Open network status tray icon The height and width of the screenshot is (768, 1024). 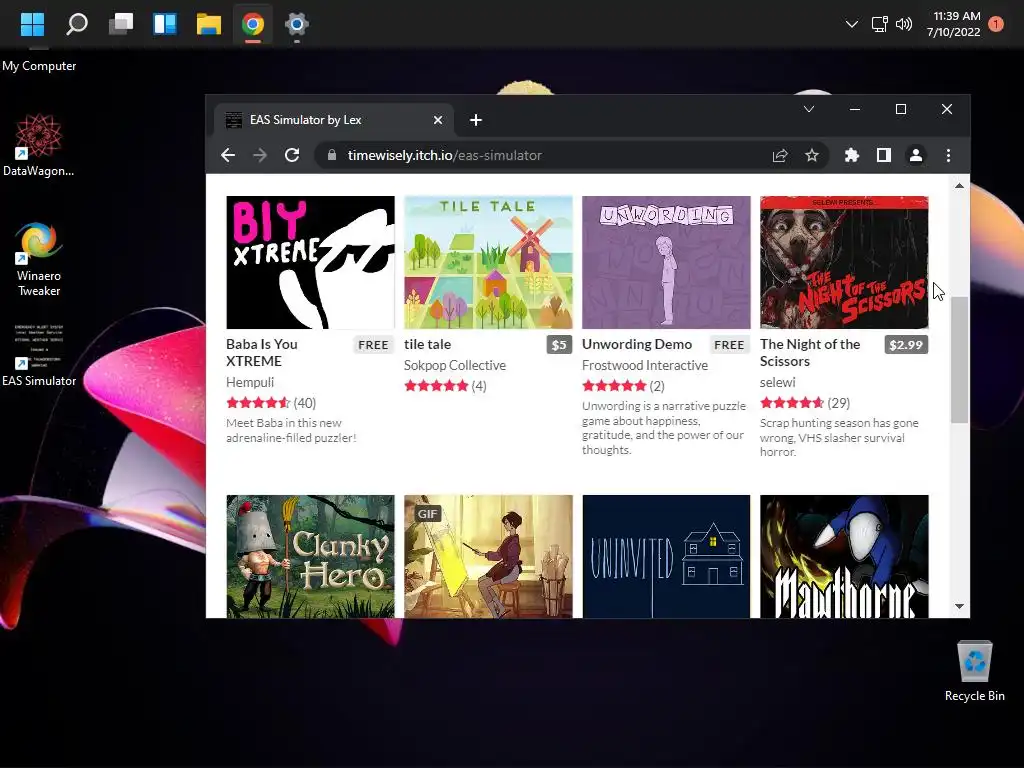880,25
